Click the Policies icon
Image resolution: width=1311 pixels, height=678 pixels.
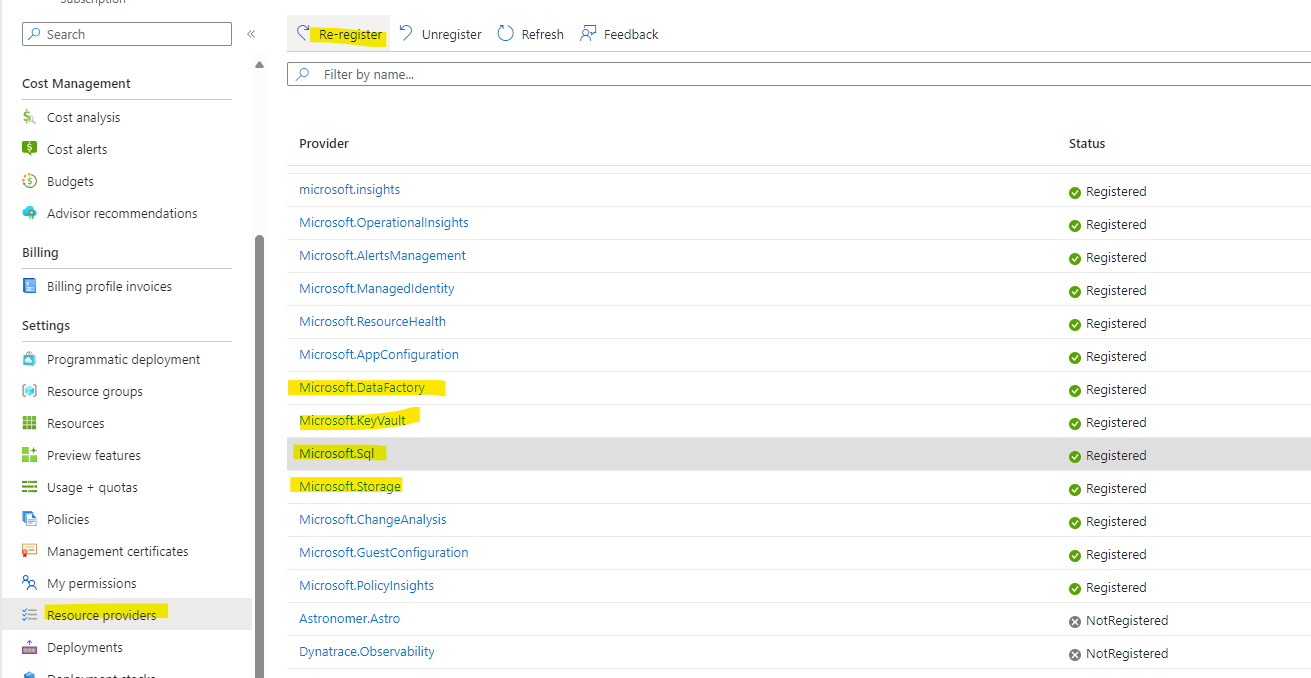(29, 519)
